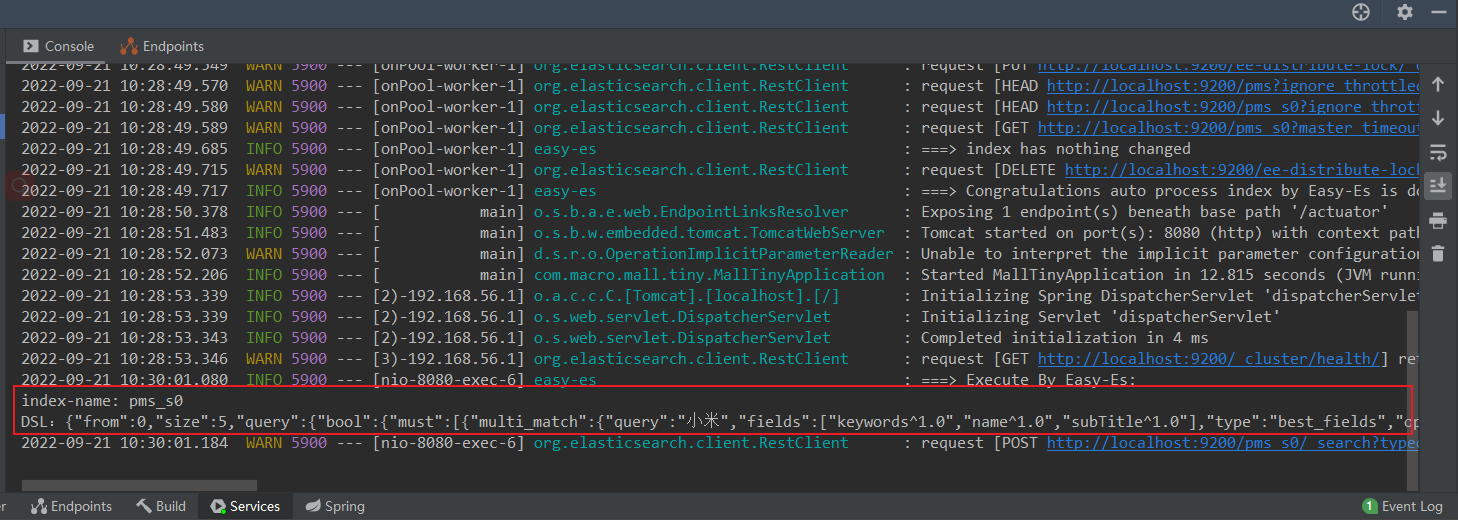Image resolution: width=1458 pixels, height=520 pixels.
Task: Switch to the Endpoints tab beside Console
Action: [x=162, y=46]
